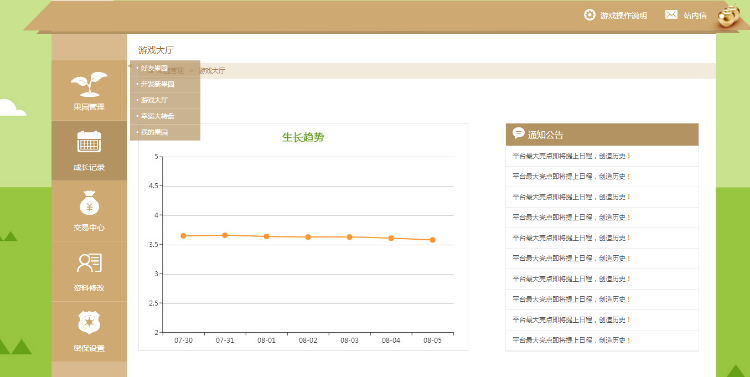Select the 成长记录 calendar icon
This screenshot has width=750, height=377.
coord(89,142)
